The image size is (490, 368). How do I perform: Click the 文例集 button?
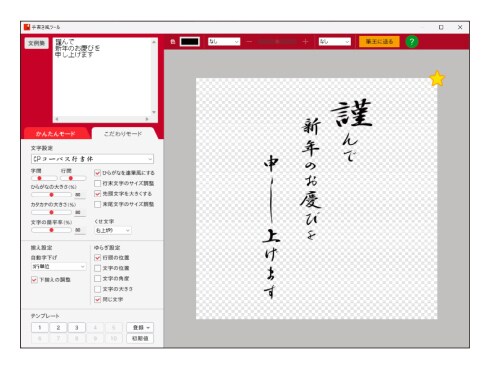pyautogui.click(x=37, y=43)
